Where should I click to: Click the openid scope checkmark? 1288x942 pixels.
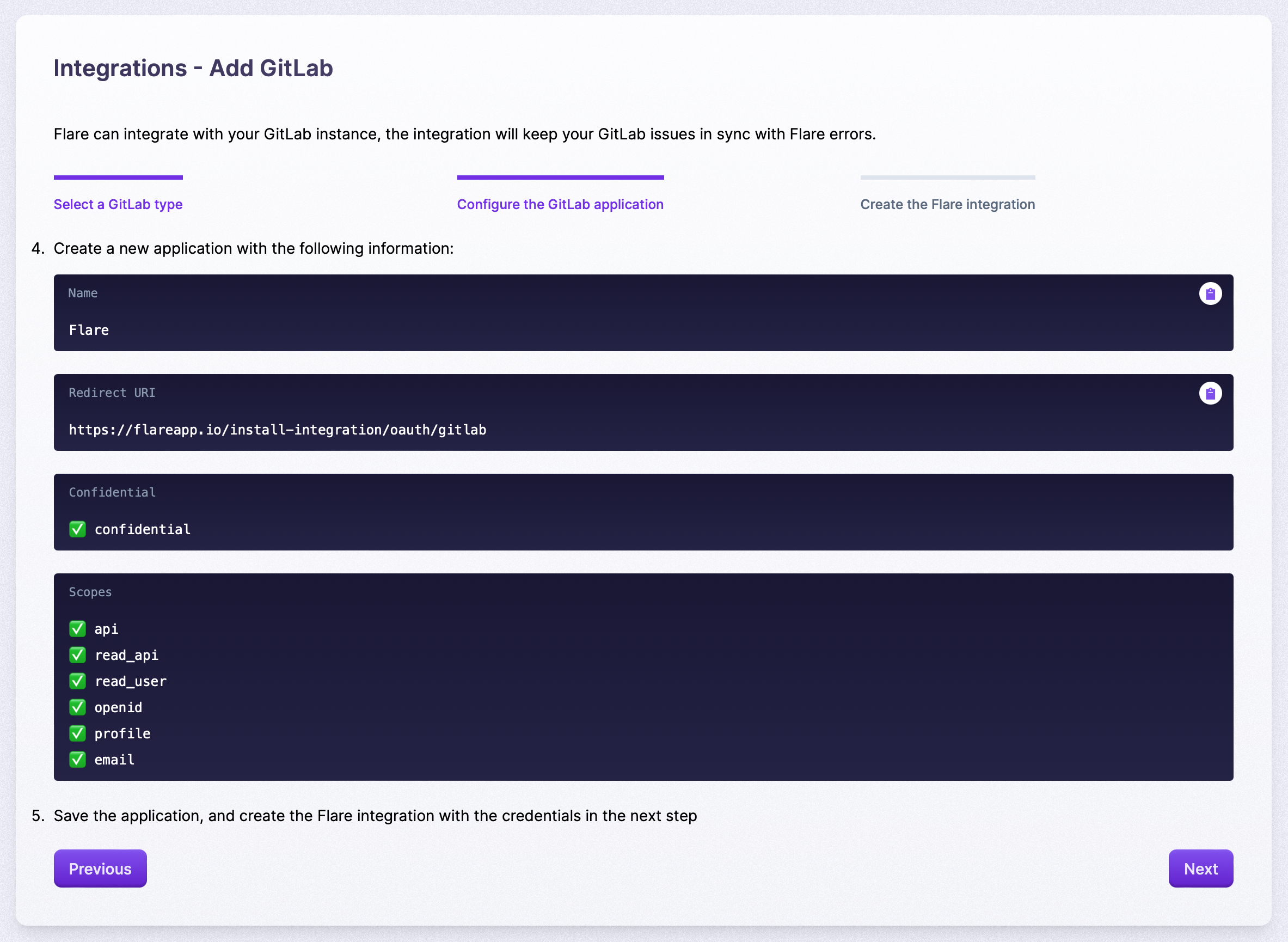[77, 708]
